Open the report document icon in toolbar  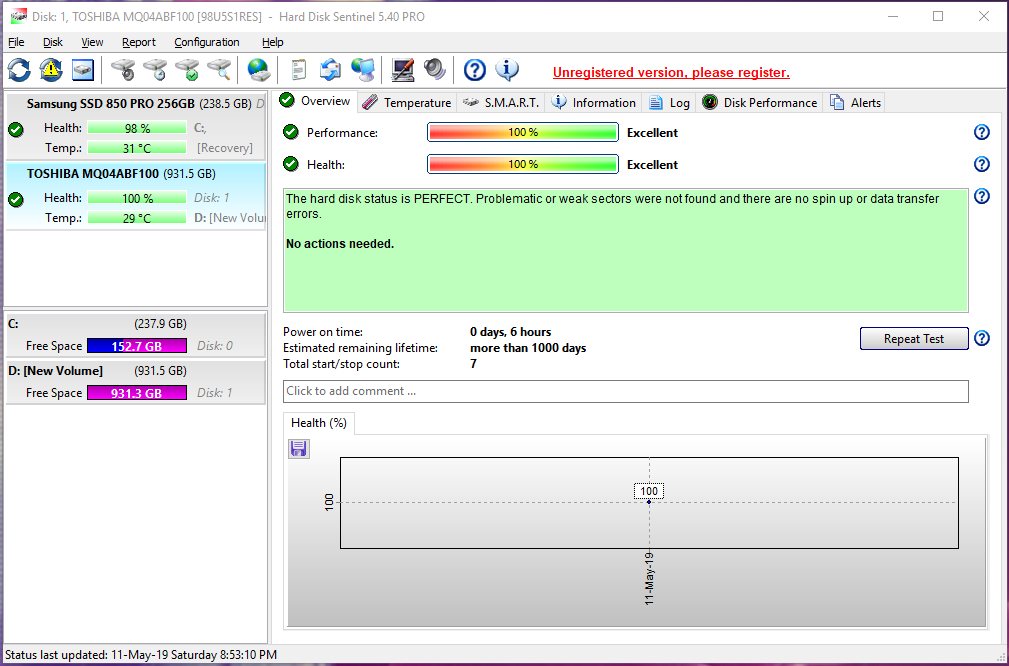298,70
